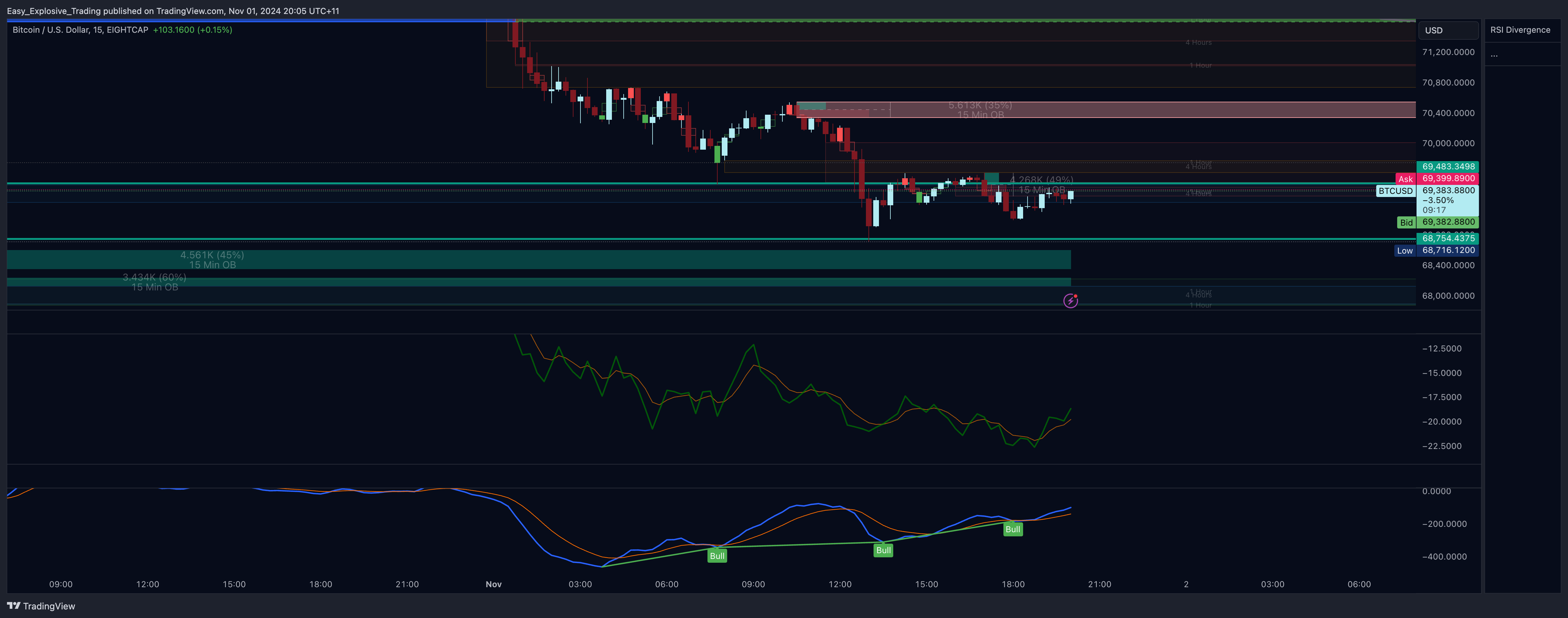Click the 5.613K (35%) order block label

pos(980,105)
